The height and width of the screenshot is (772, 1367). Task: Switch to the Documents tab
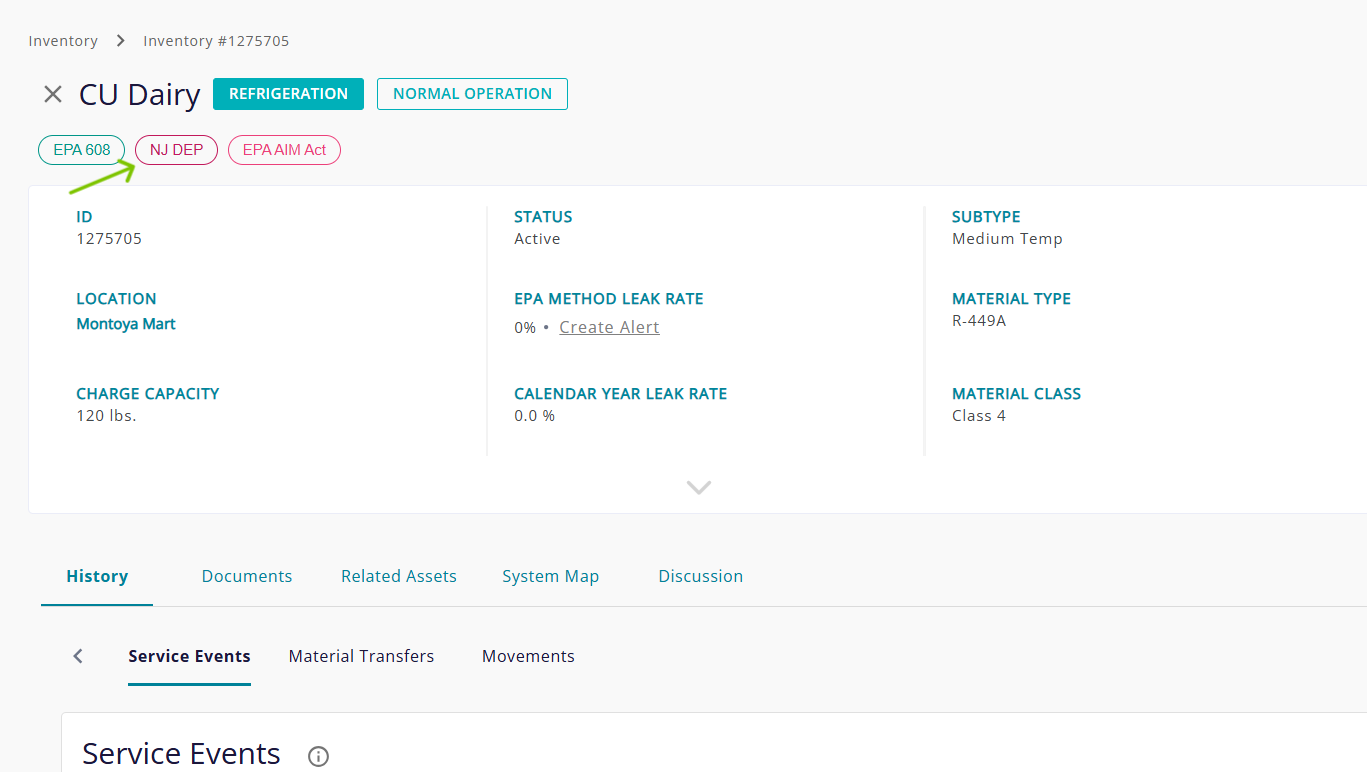[247, 576]
